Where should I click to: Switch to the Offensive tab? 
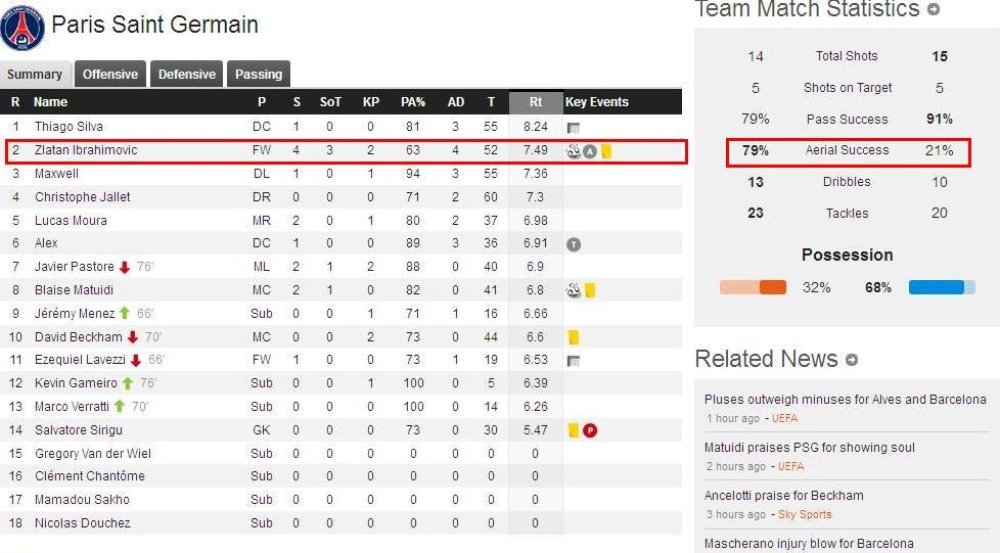[x=110, y=74]
